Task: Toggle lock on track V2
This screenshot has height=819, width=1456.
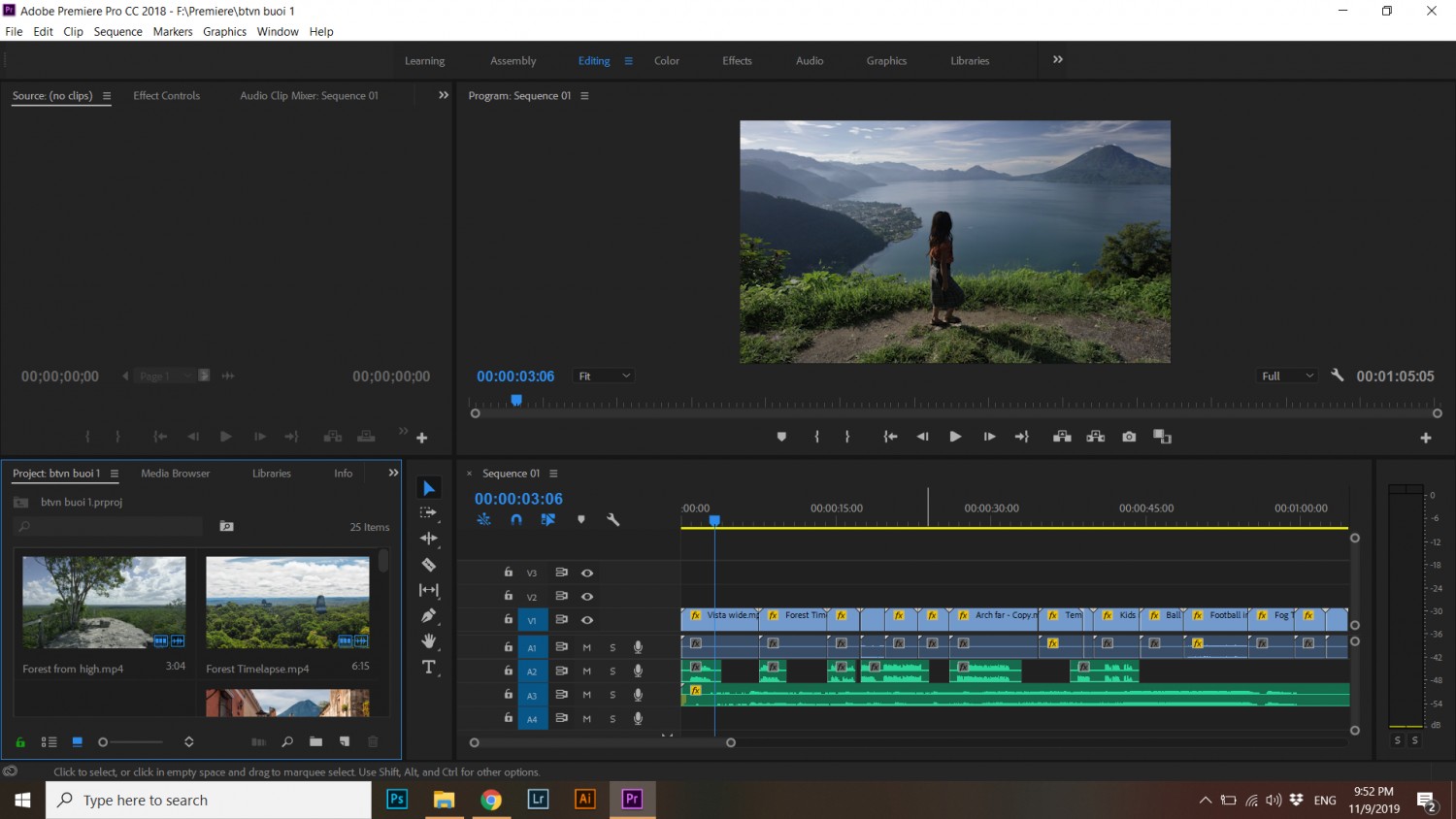Action: click(508, 596)
